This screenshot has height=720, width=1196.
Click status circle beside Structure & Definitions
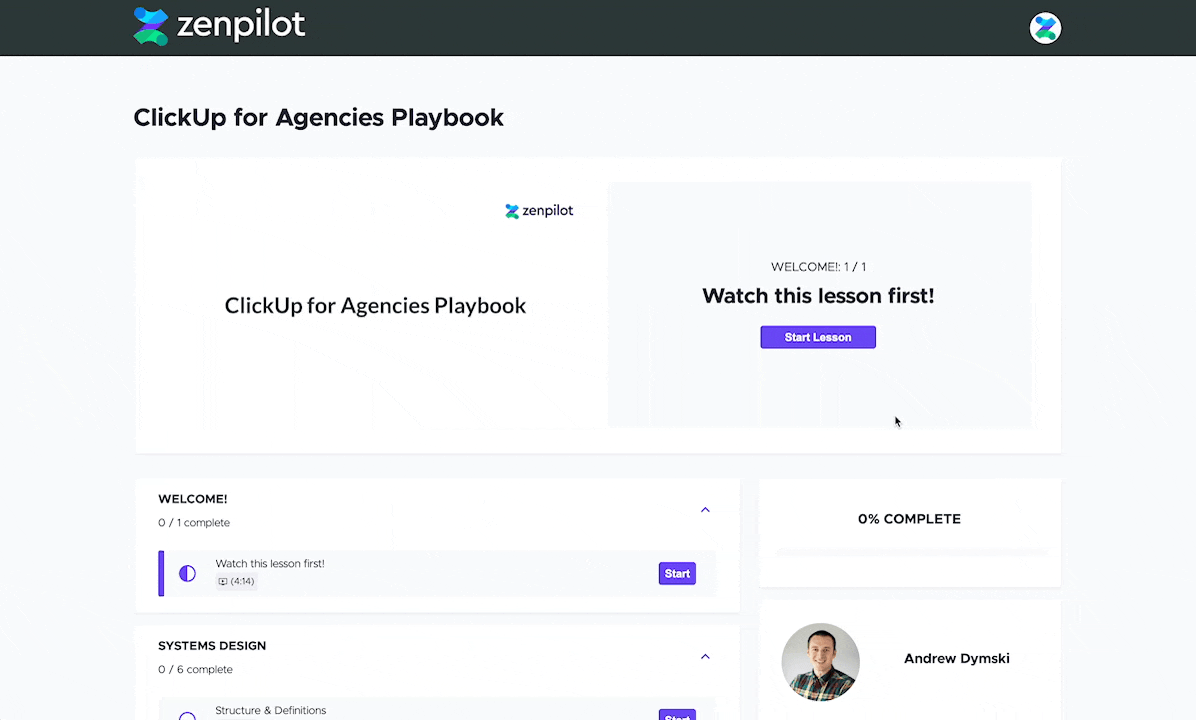tap(187, 715)
